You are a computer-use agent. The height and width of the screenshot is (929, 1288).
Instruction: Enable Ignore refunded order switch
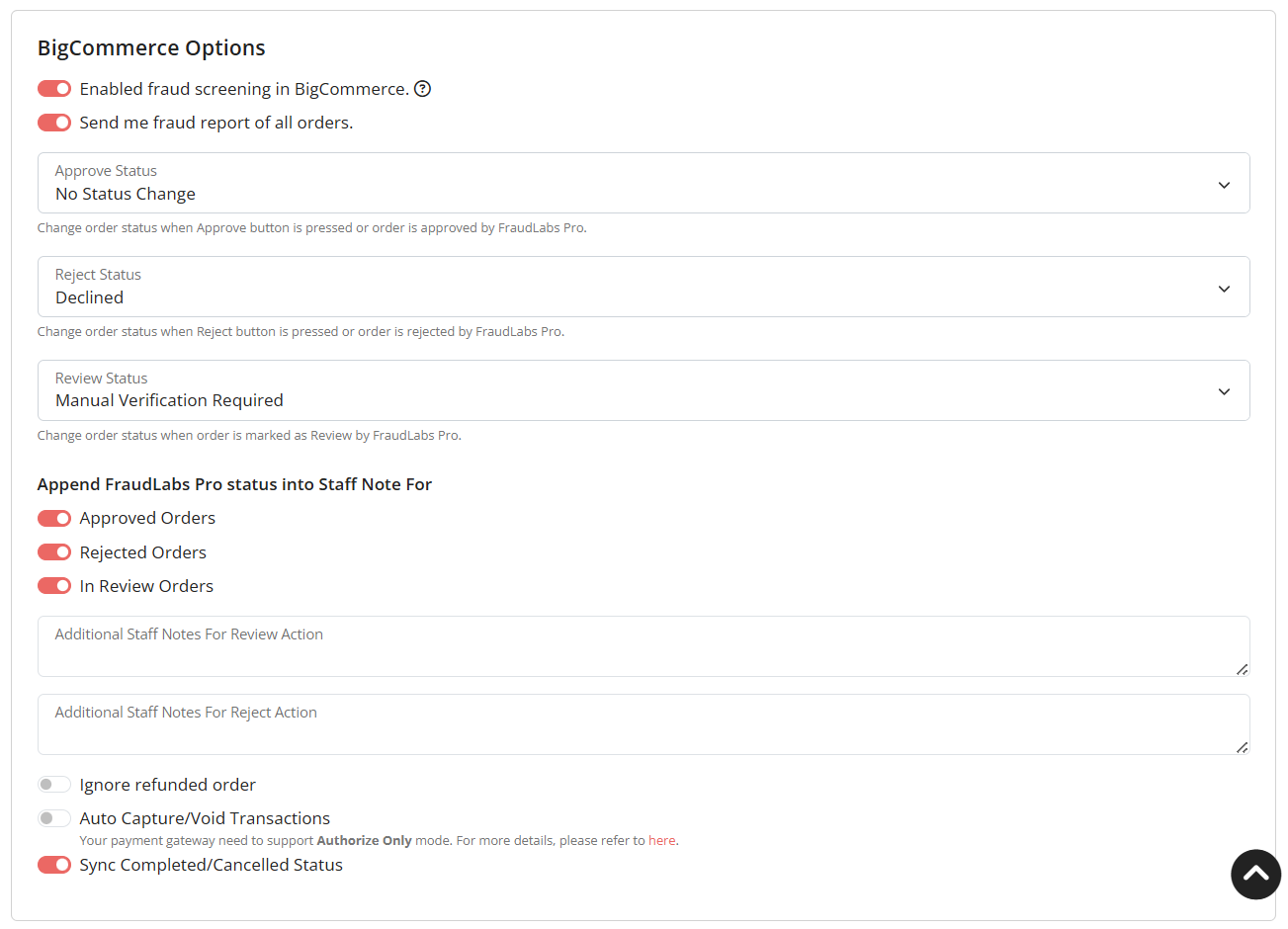pos(54,785)
